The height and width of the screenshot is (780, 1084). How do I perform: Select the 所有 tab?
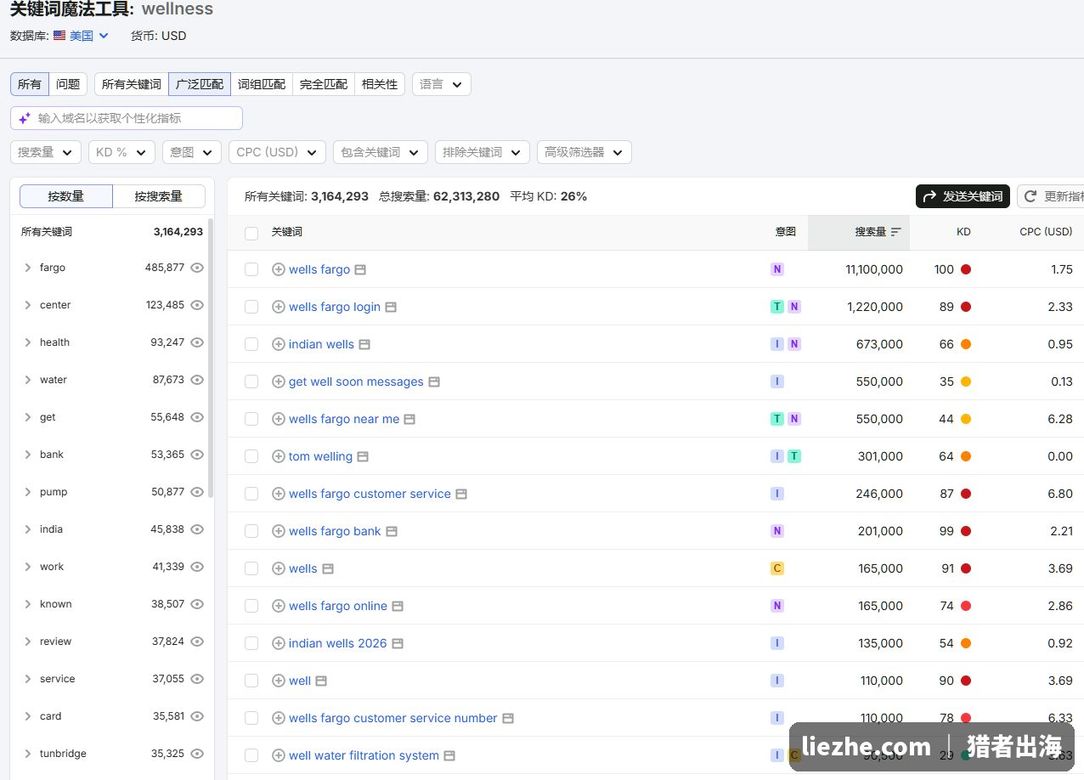tap(29, 84)
